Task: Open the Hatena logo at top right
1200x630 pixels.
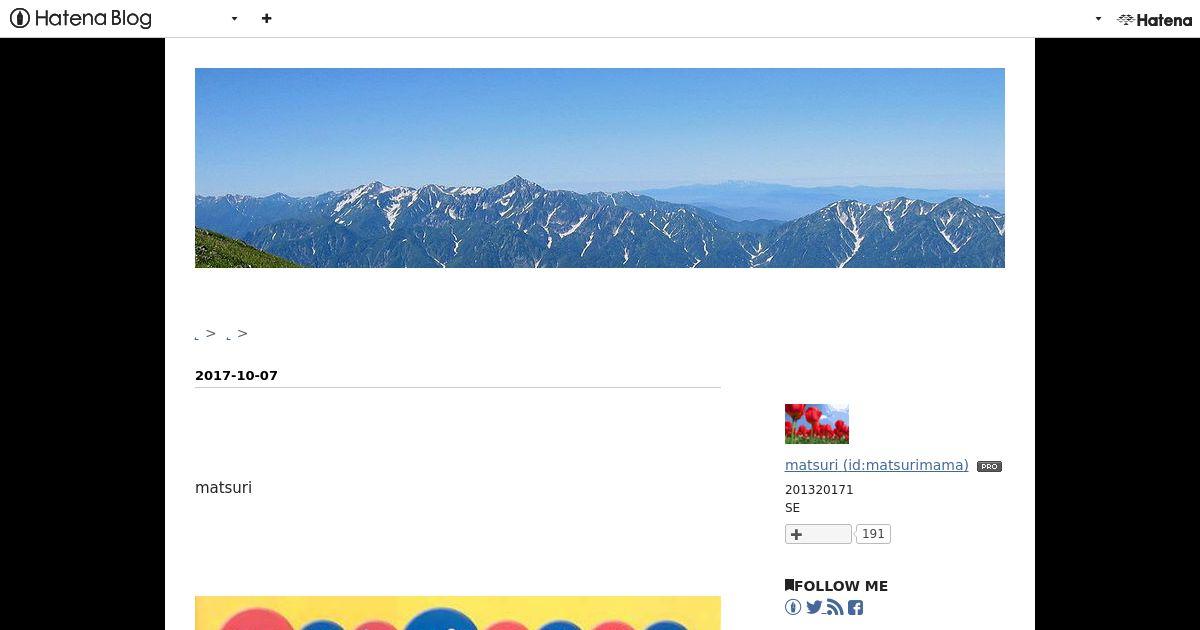Action: point(1155,19)
